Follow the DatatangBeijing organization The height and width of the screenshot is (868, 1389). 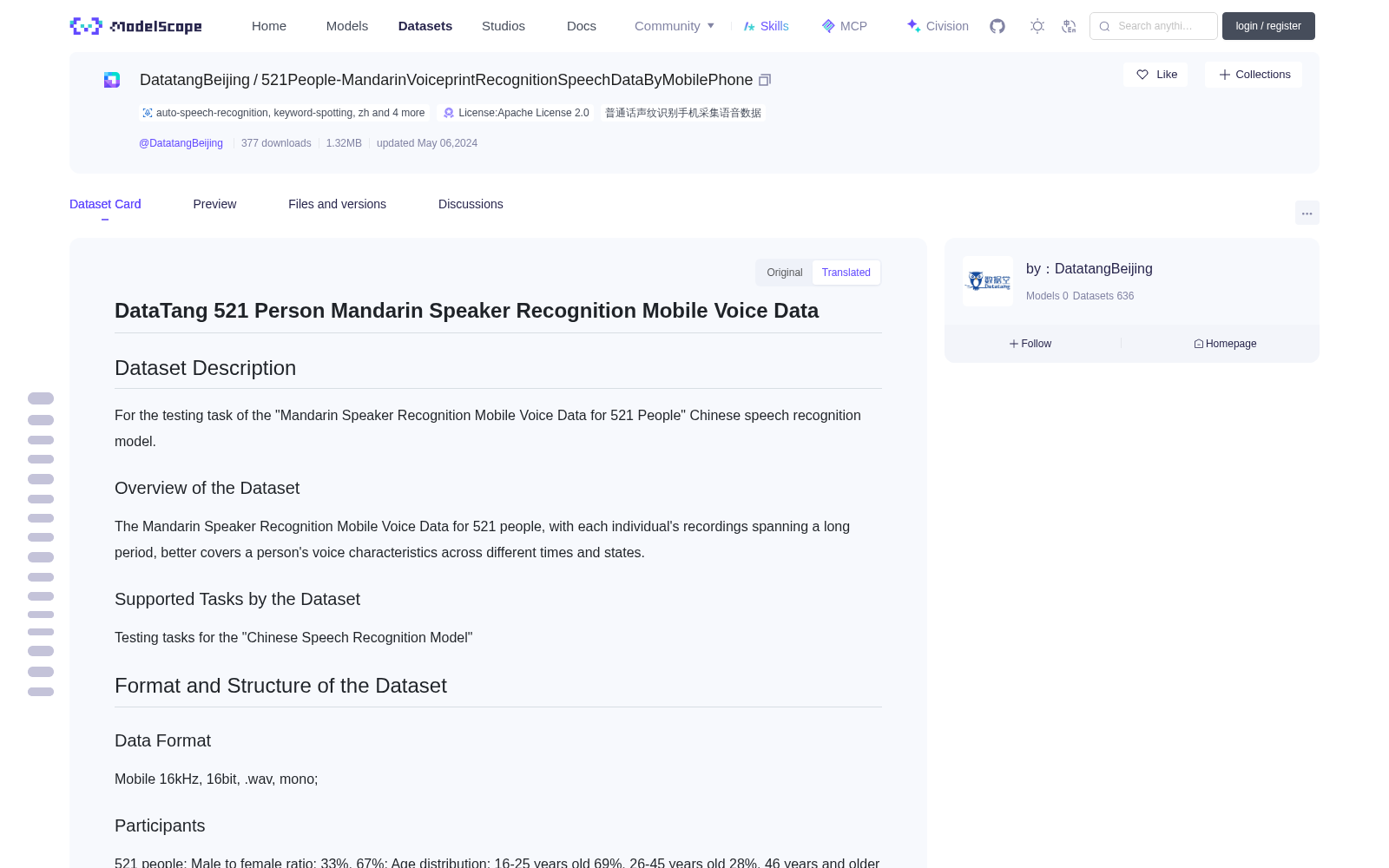(1030, 344)
